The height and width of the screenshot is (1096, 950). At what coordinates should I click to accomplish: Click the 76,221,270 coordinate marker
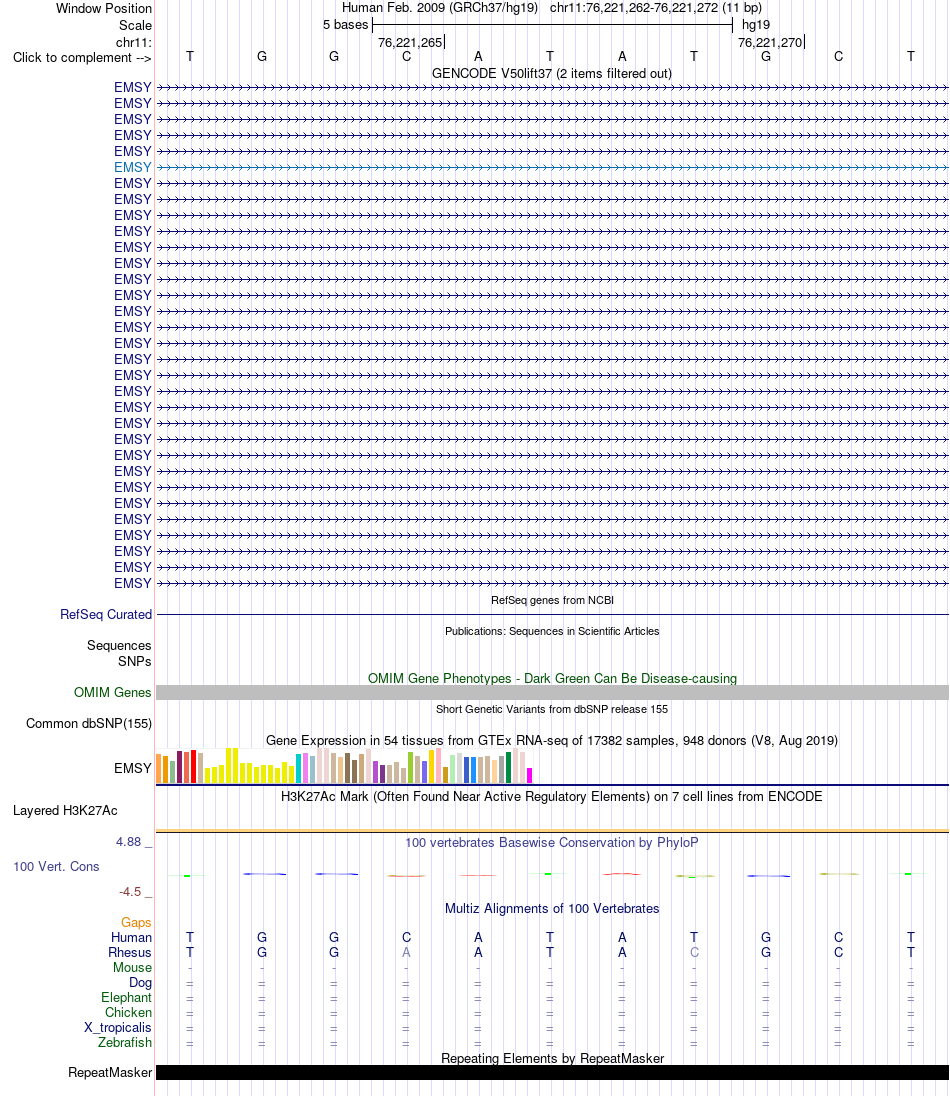pyautogui.click(x=770, y=43)
